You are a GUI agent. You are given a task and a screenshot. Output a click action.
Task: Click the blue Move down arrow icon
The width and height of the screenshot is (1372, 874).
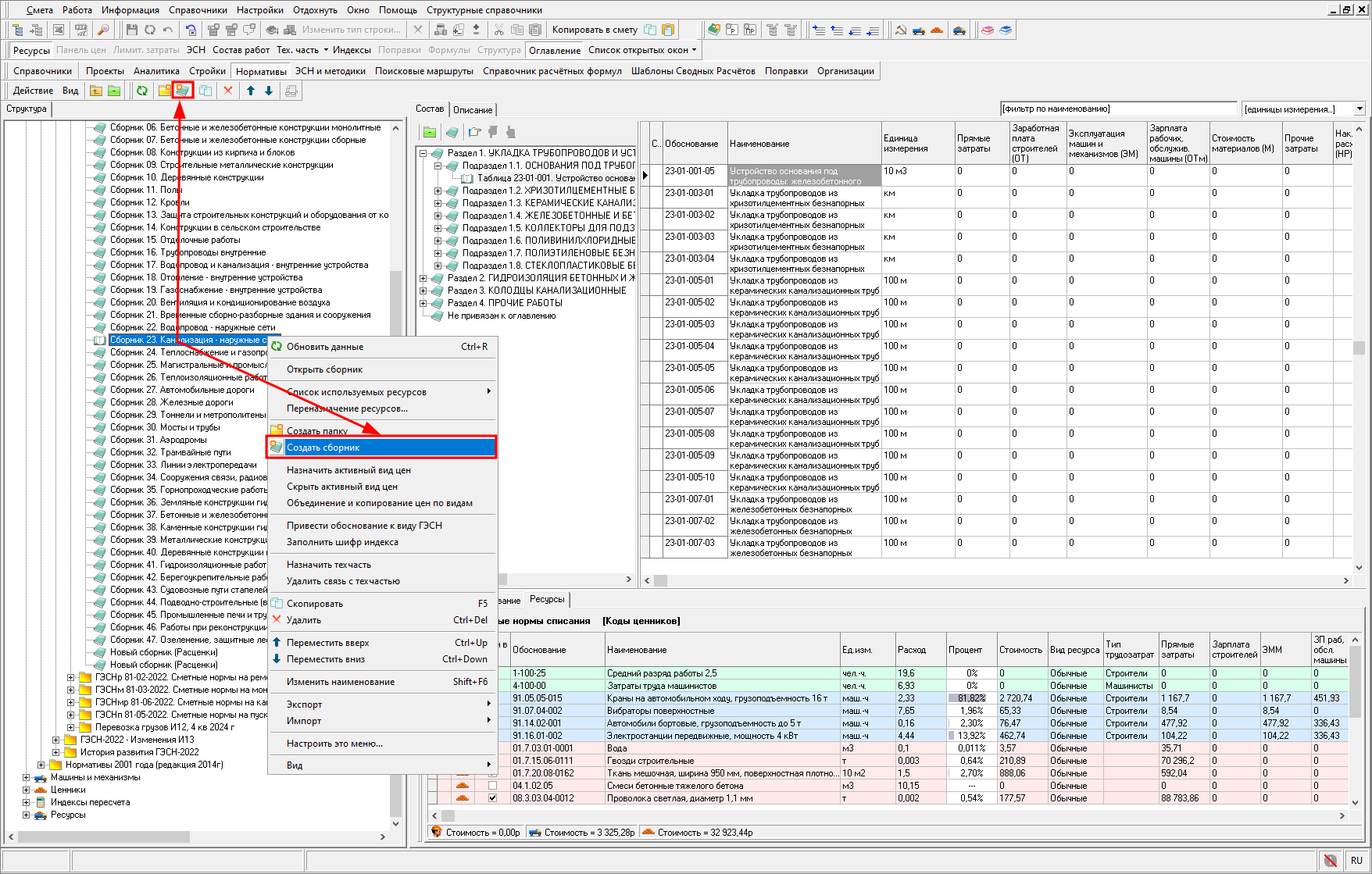point(269,91)
